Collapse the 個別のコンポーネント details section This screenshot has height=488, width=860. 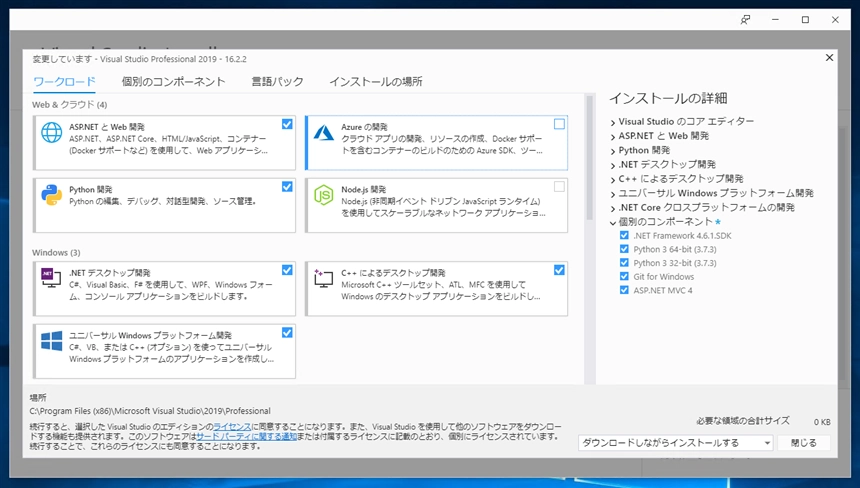pos(613,223)
